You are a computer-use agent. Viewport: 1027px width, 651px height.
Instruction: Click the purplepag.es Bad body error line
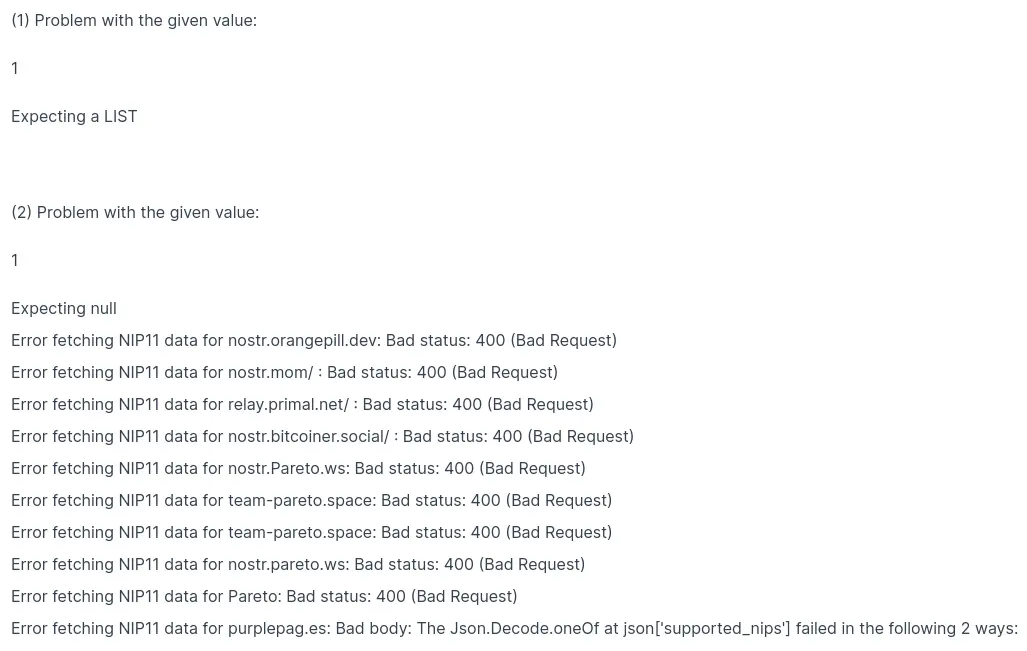point(514,629)
